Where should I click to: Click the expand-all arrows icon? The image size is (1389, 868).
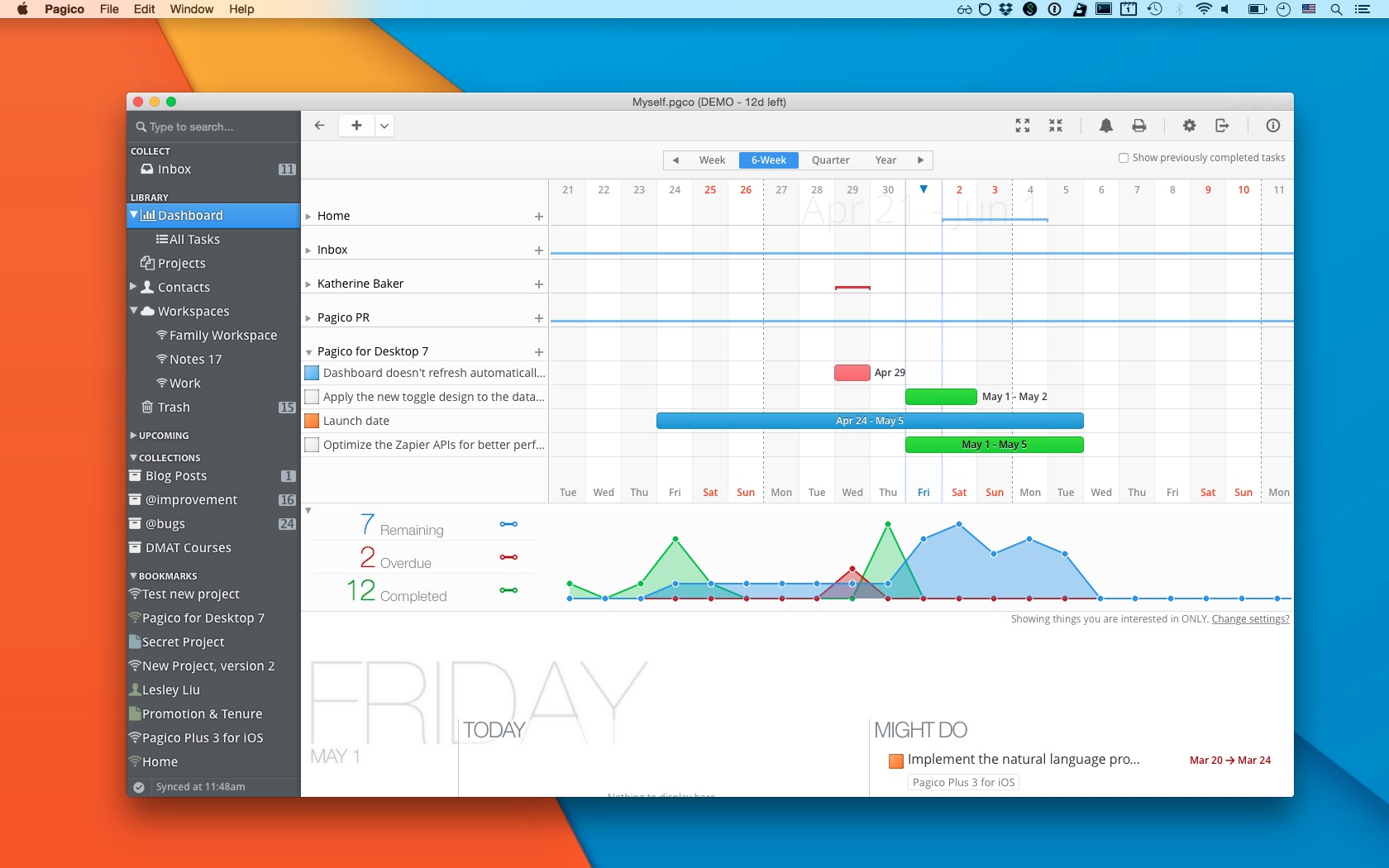point(1023,126)
